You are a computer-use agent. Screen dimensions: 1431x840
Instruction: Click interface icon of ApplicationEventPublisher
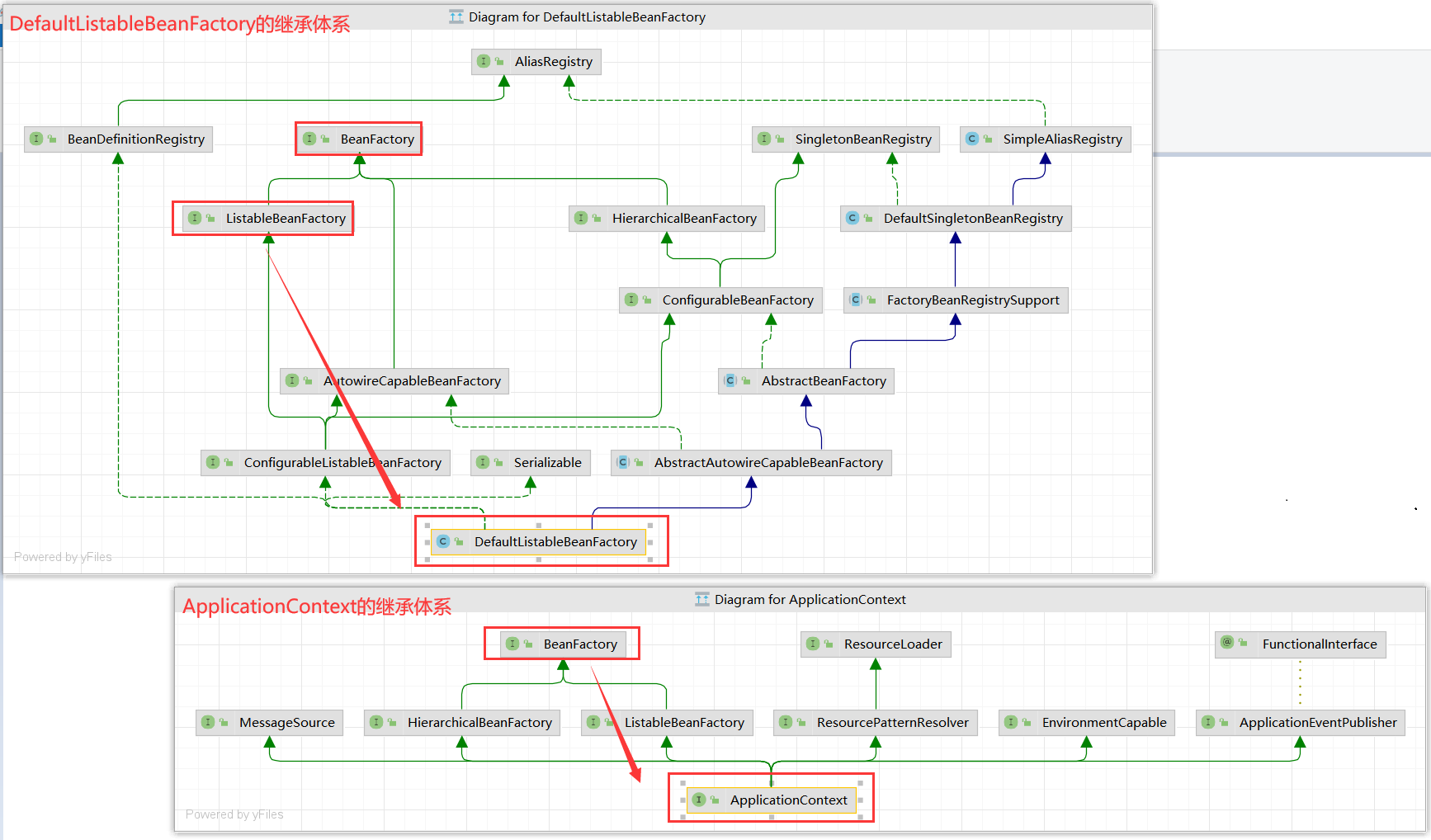pos(1208,722)
